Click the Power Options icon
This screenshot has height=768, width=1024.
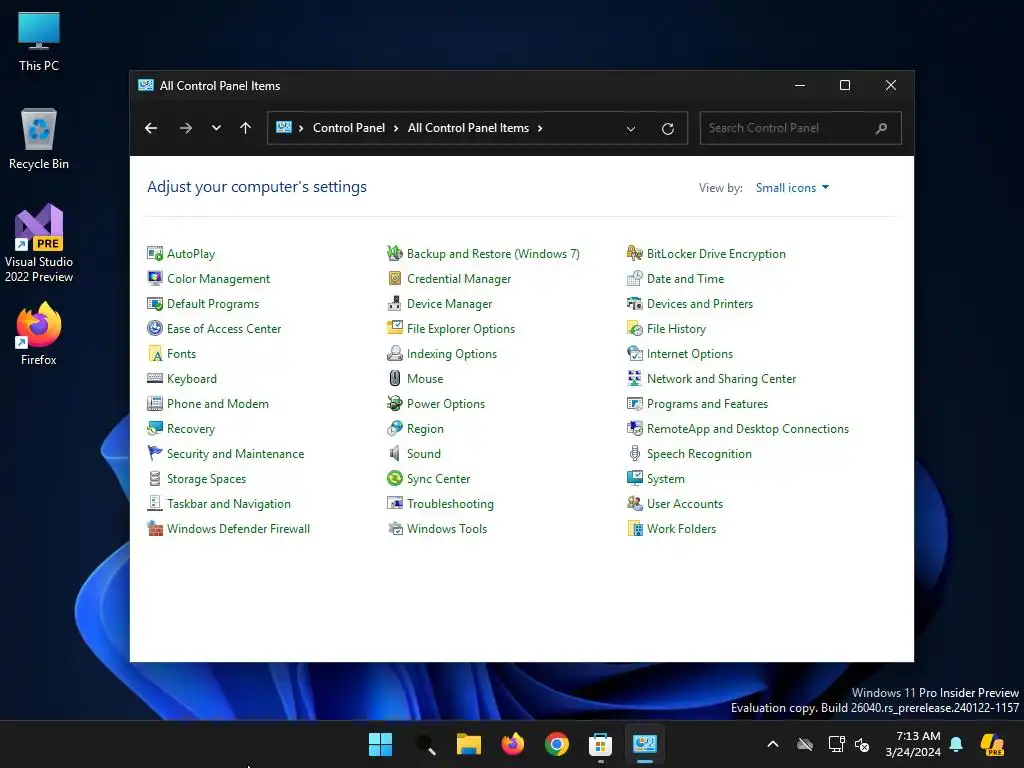(x=394, y=404)
